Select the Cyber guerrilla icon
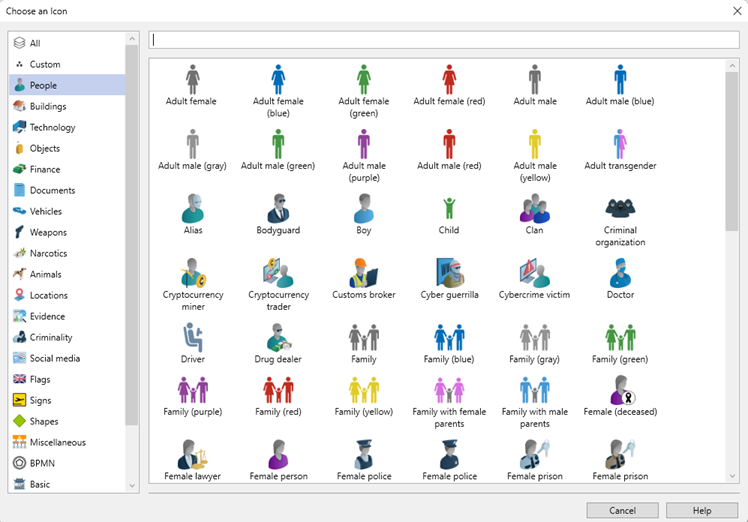Screen dimensions: 748x522 point(449,273)
